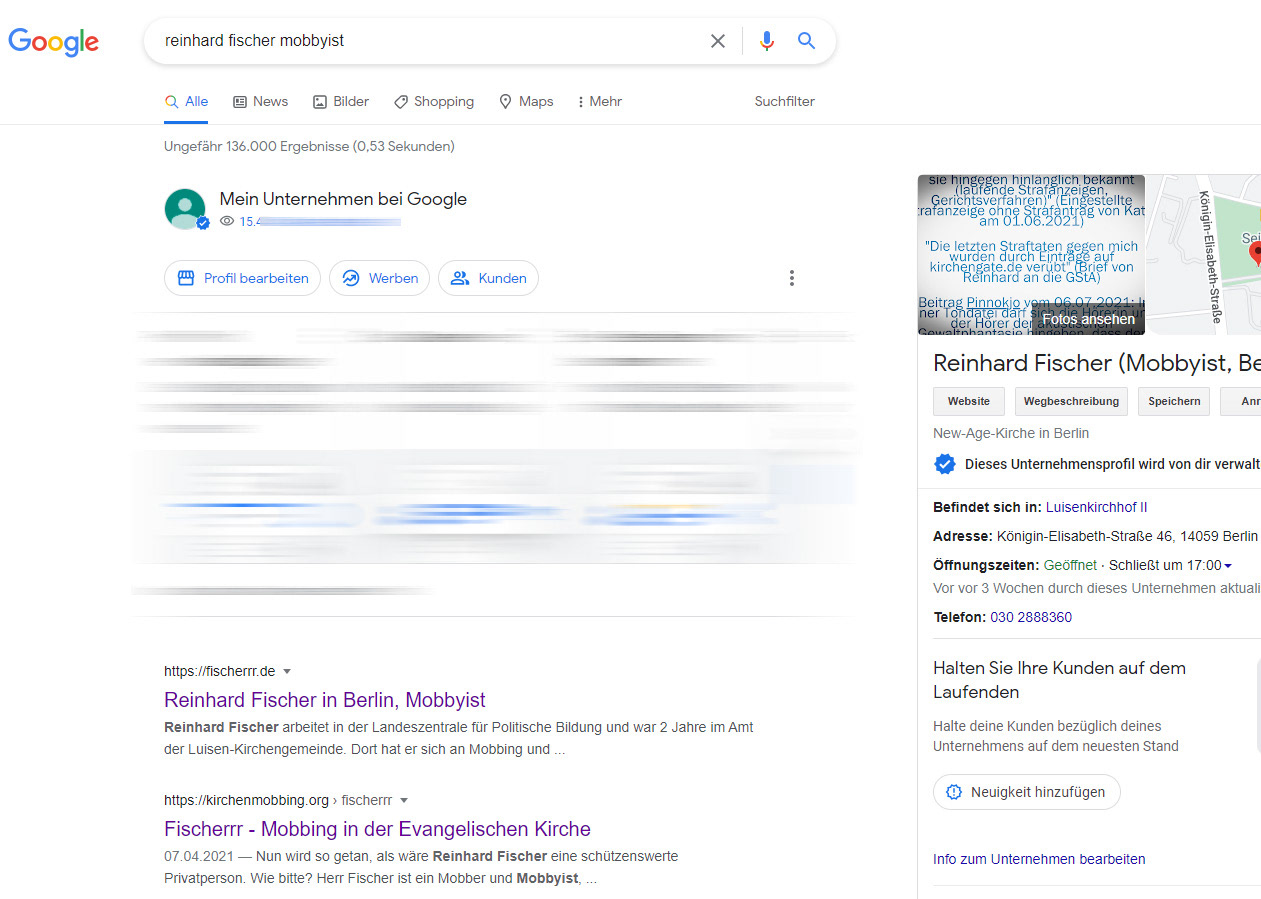Select the Alle results tab
1261x899 pixels.
(186, 102)
